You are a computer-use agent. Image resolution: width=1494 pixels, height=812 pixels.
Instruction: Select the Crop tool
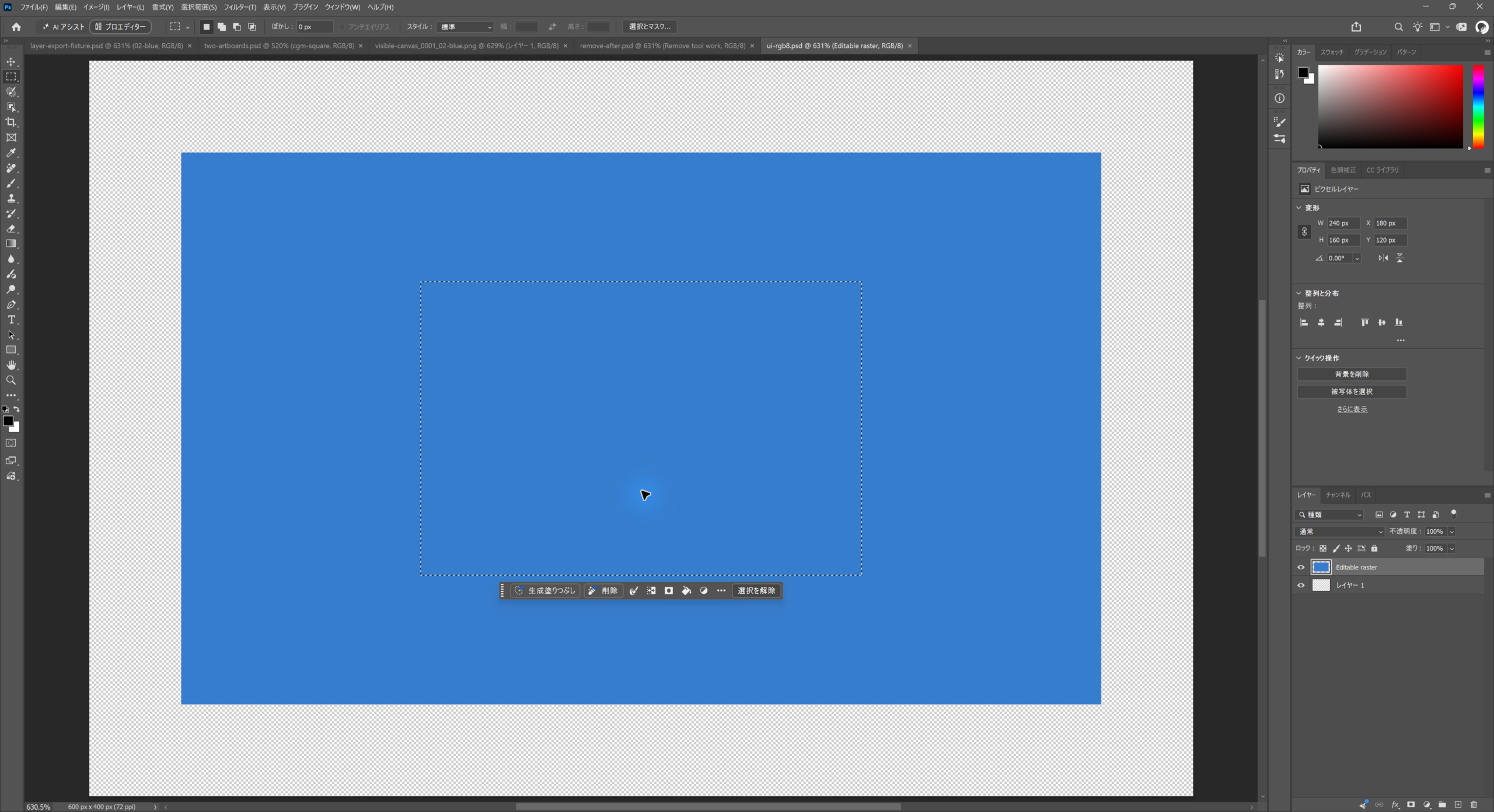[11, 122]
